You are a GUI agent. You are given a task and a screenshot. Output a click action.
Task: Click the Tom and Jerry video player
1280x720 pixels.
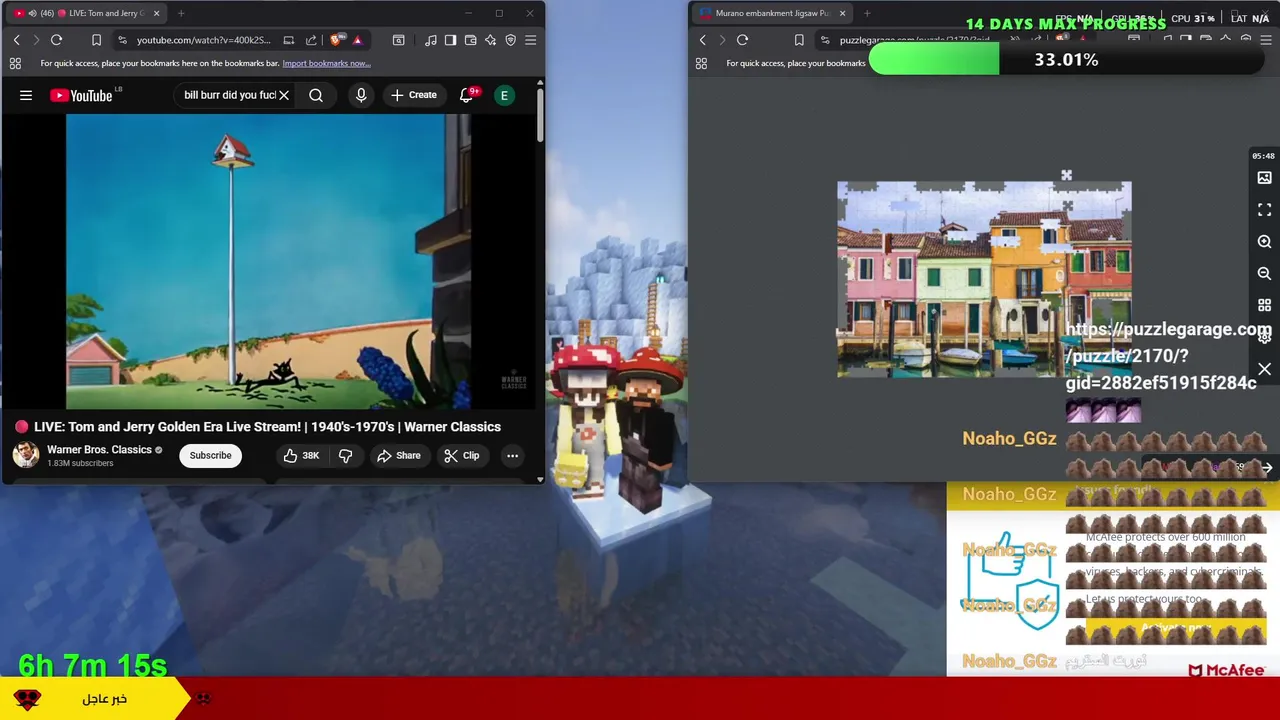tap(268, 262)
